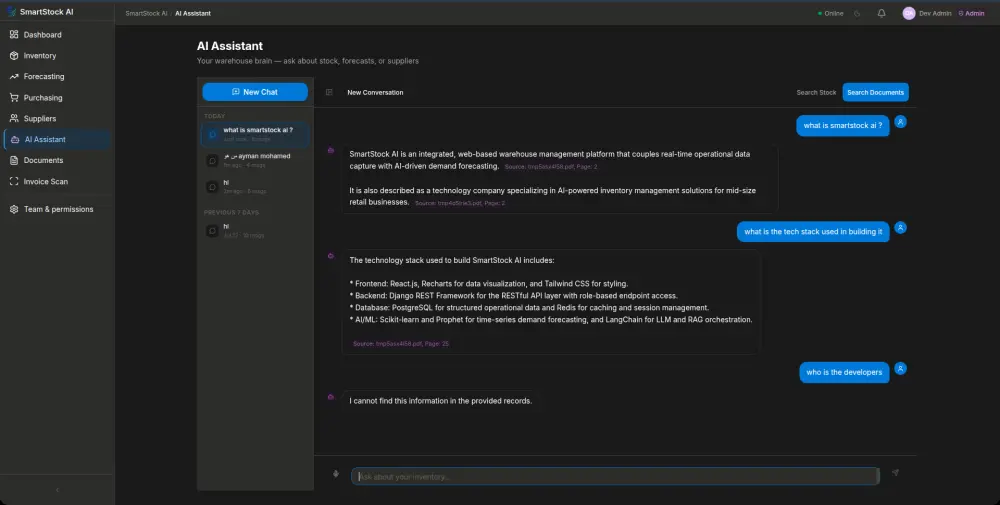Click the Dev Admin user name
Viewport: 1000px width, 505px height.
point(935,13)
